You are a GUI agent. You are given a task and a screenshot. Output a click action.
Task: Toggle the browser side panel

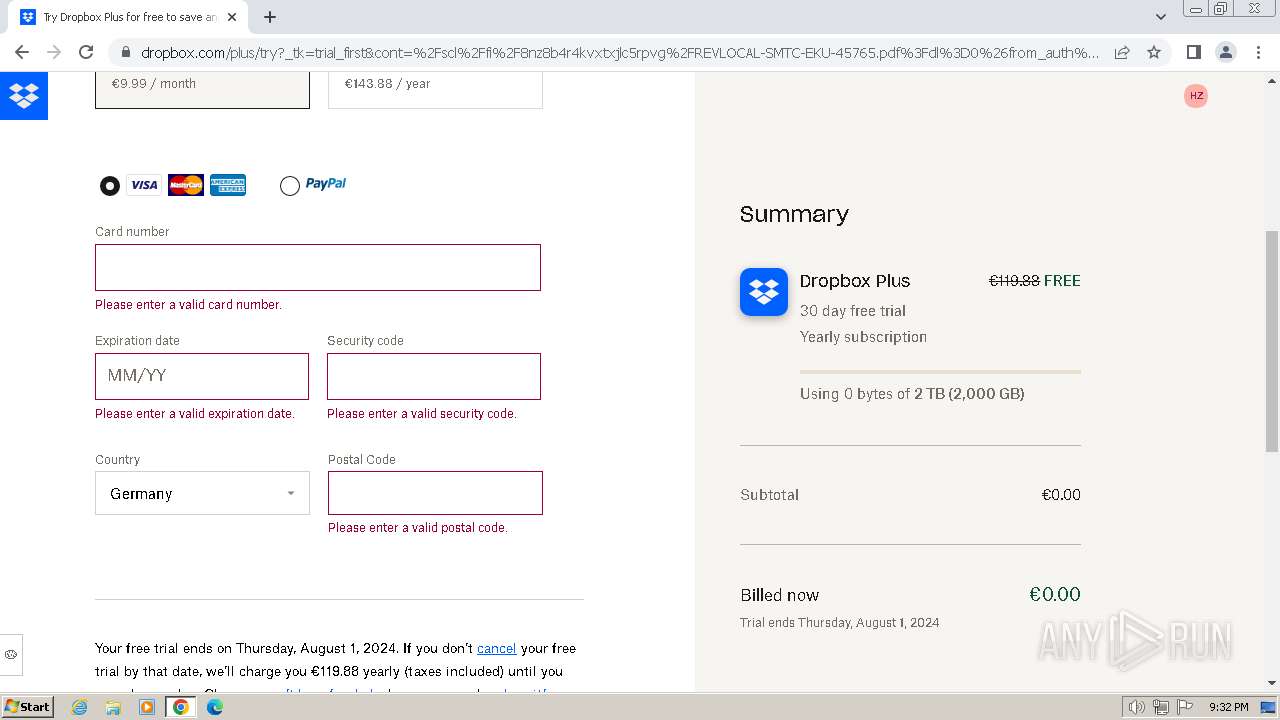1193,52
